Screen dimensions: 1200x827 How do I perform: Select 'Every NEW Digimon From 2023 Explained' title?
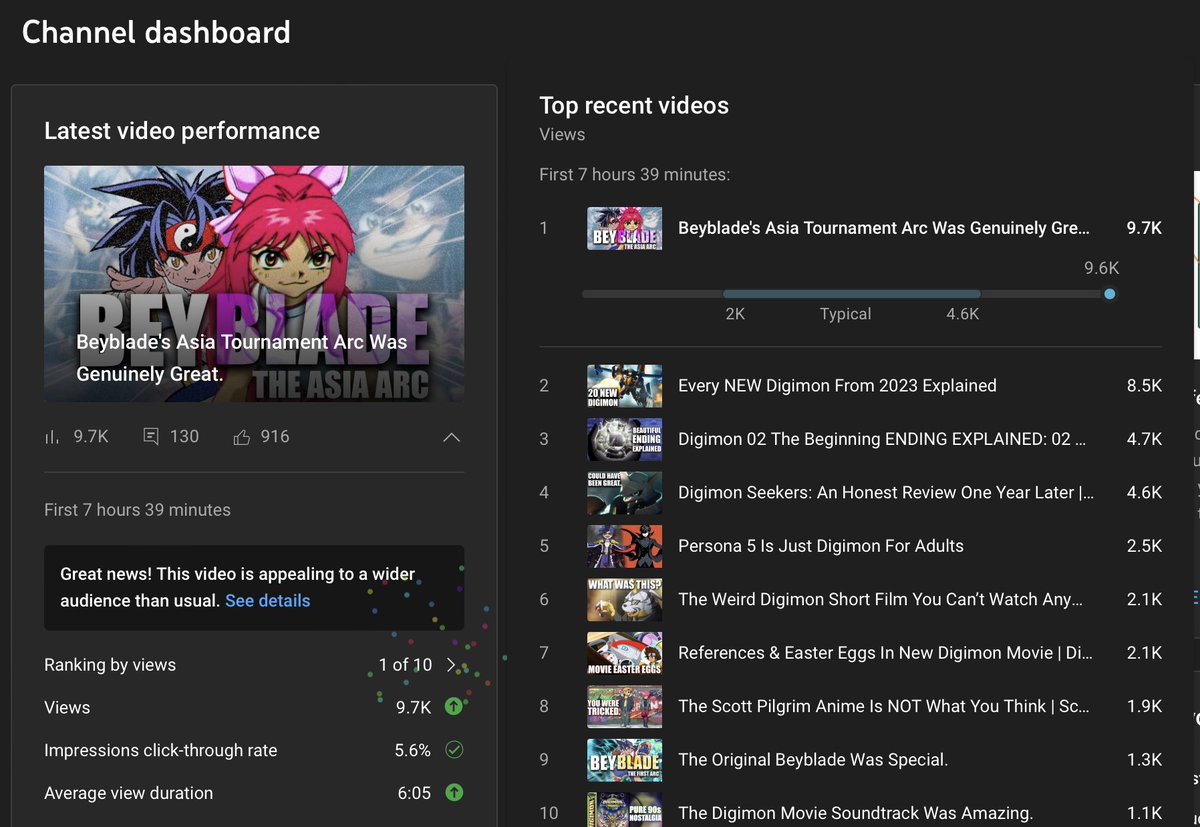837,386
